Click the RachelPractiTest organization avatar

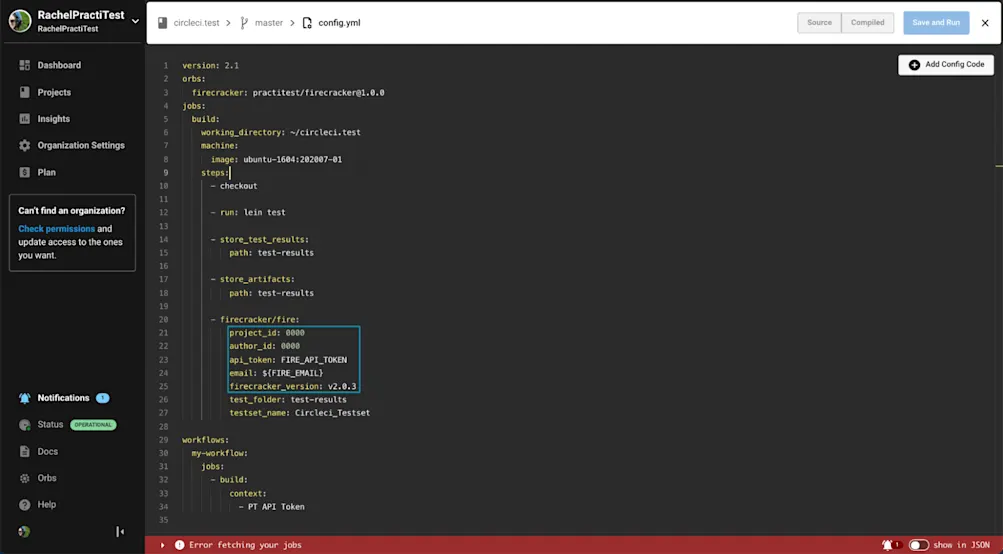pos(20,20)
